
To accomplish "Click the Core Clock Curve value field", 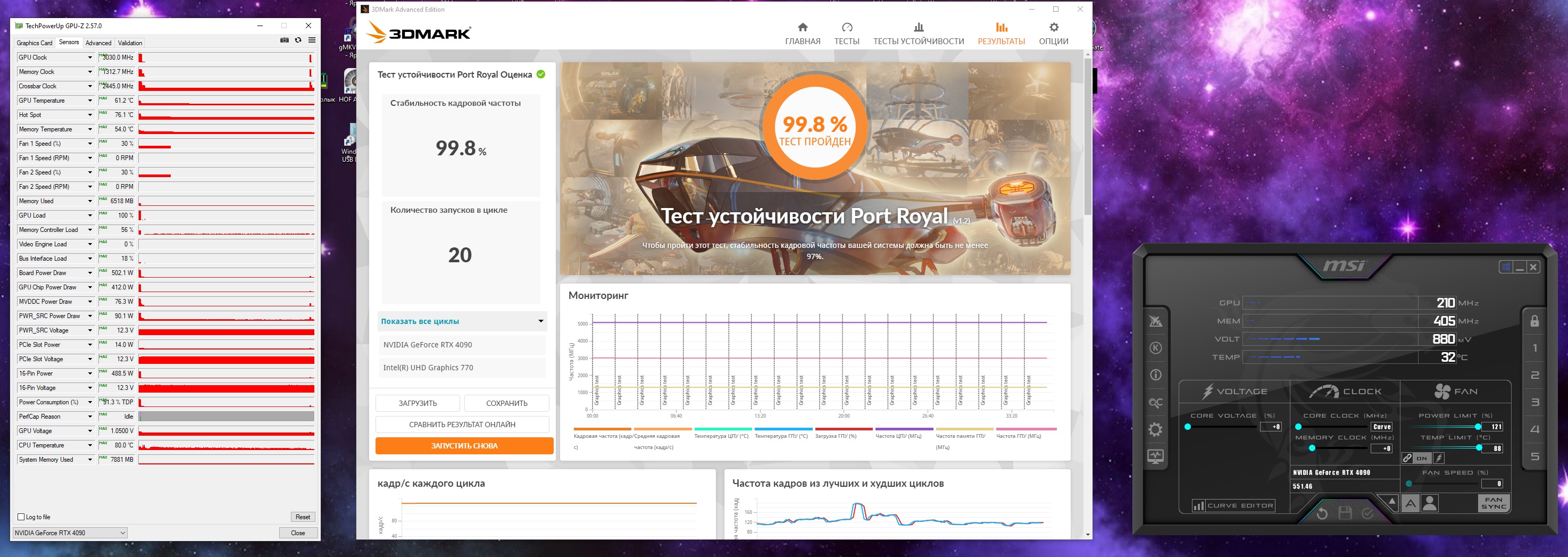I will tap(1381, 427).
